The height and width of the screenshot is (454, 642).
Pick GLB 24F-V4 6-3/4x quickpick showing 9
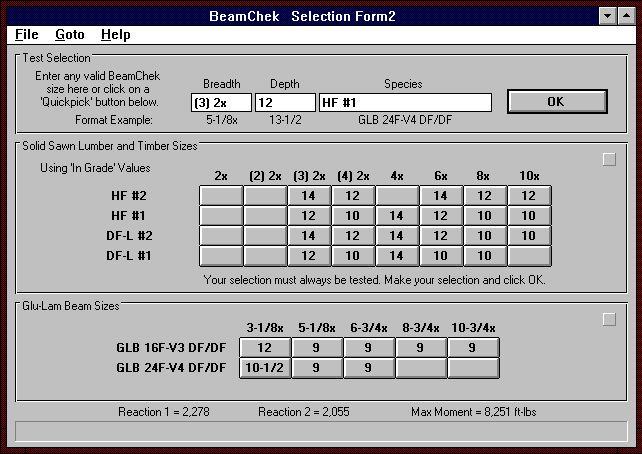[x=369, y=368]
